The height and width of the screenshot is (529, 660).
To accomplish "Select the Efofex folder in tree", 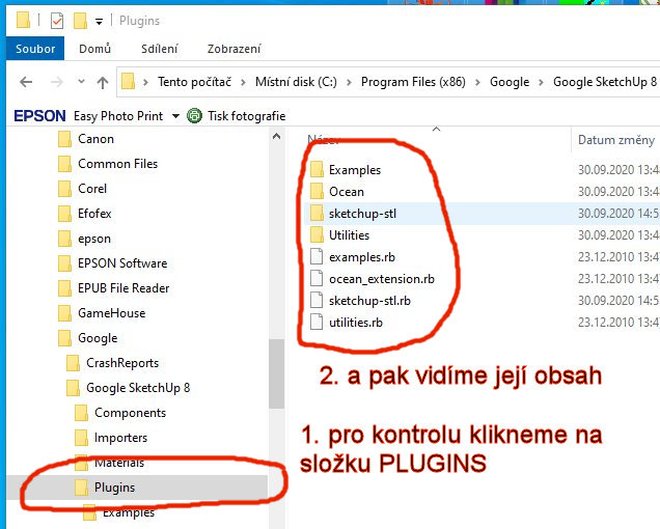I will click(95, 213).
